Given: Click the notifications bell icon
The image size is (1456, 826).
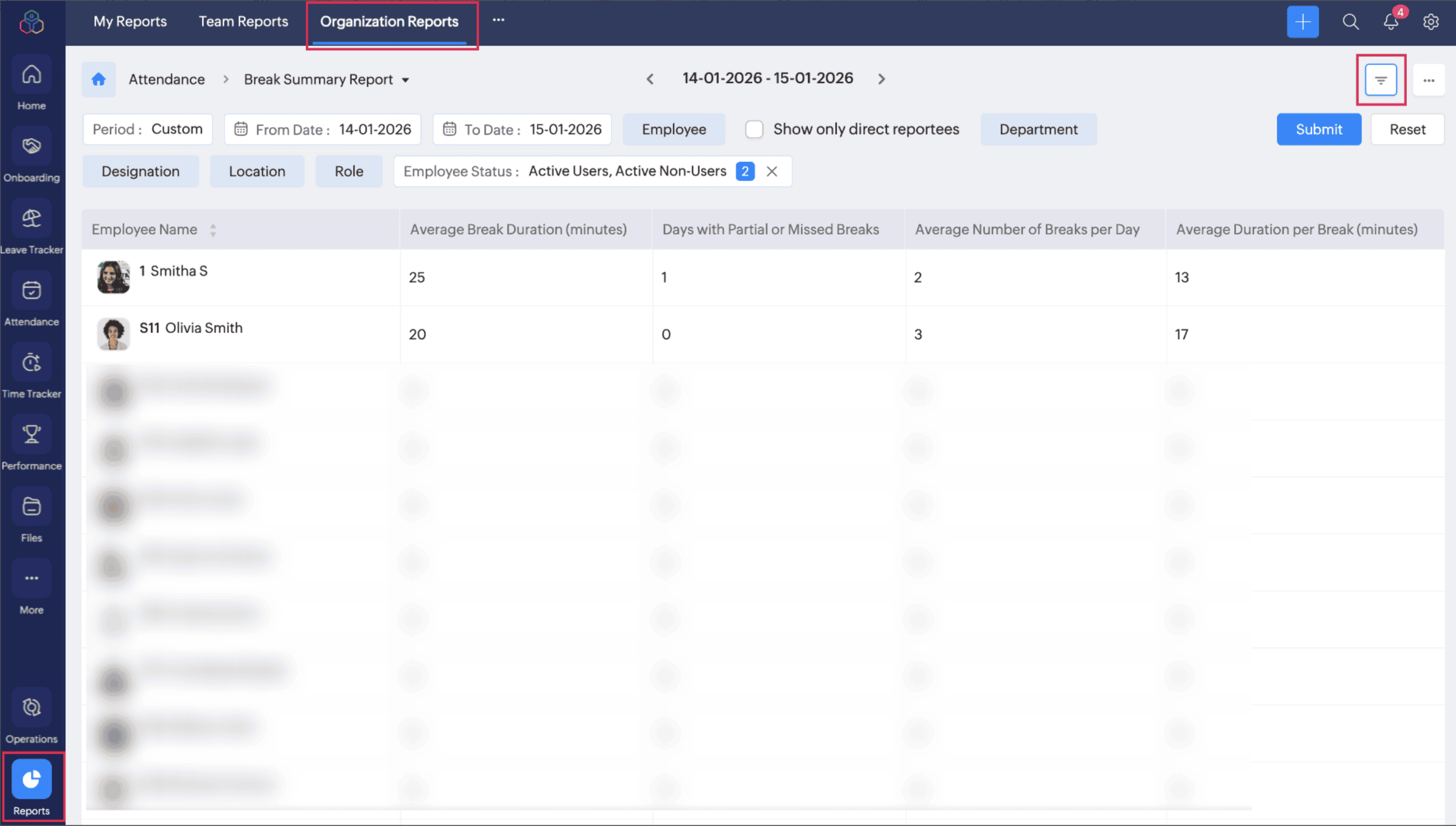Looking at the screenshot, I should coord(1390,22).
